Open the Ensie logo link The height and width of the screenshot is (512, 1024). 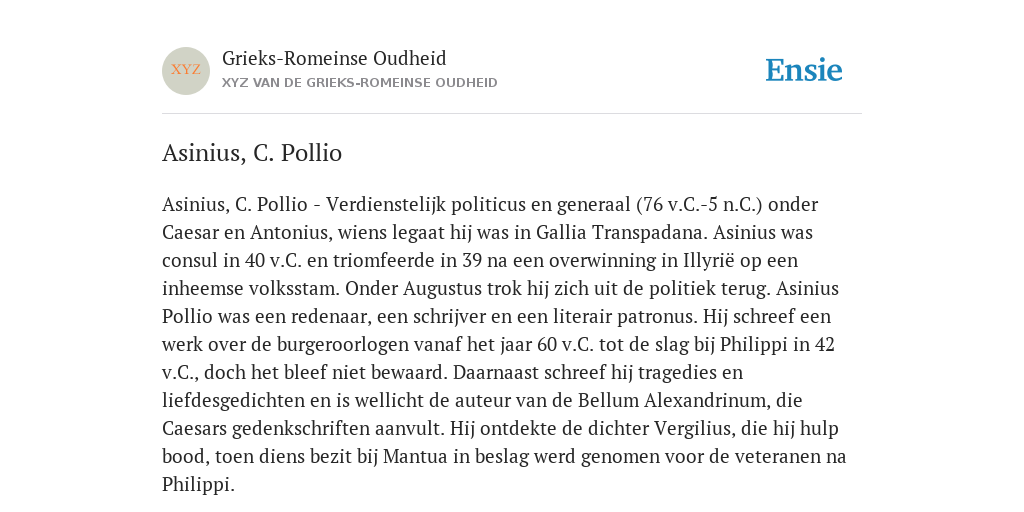(x=804, y=70)
